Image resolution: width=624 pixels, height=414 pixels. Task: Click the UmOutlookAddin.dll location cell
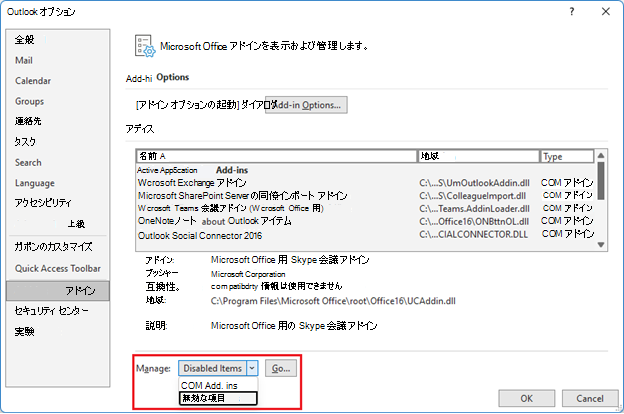pos(474,183)
